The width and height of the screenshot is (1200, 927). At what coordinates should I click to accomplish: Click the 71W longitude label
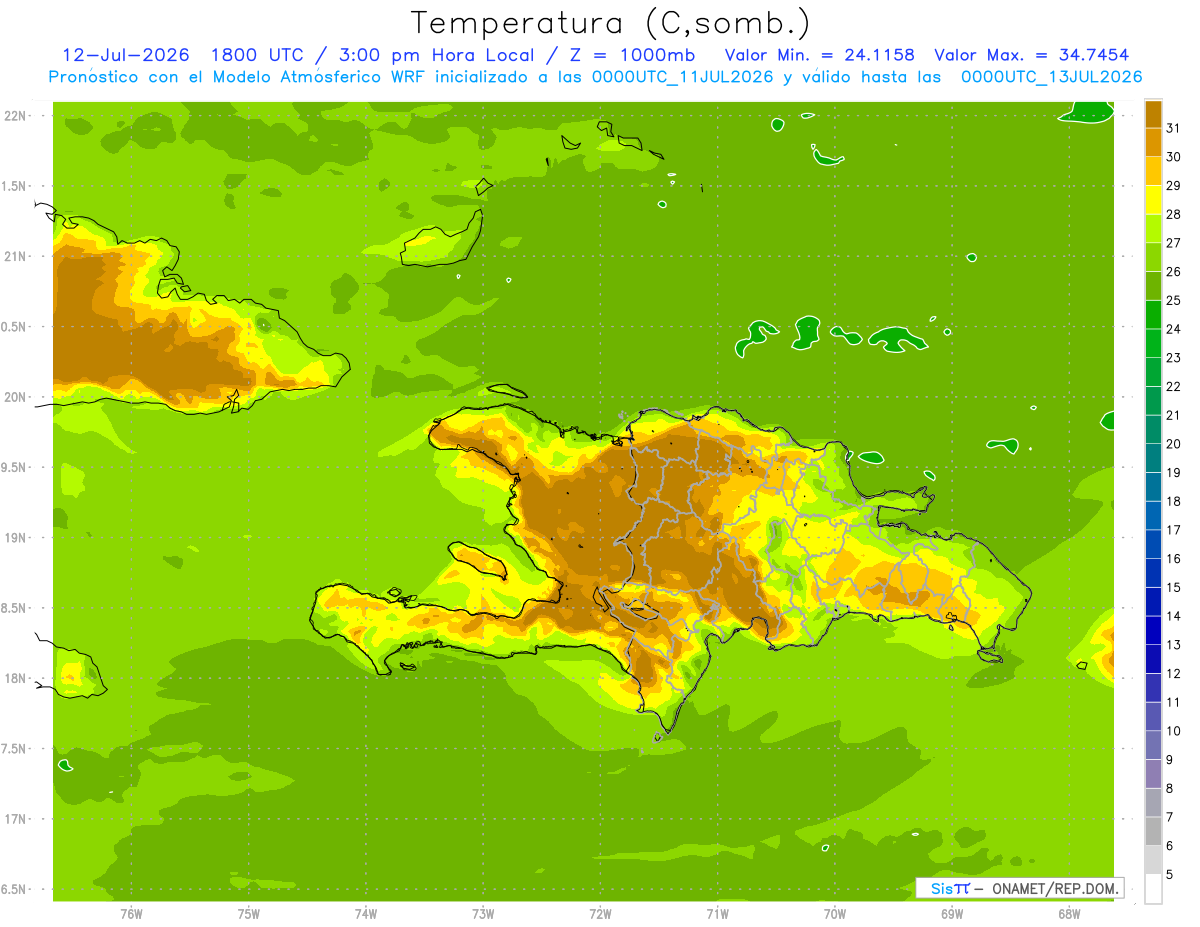click(717, 914)
